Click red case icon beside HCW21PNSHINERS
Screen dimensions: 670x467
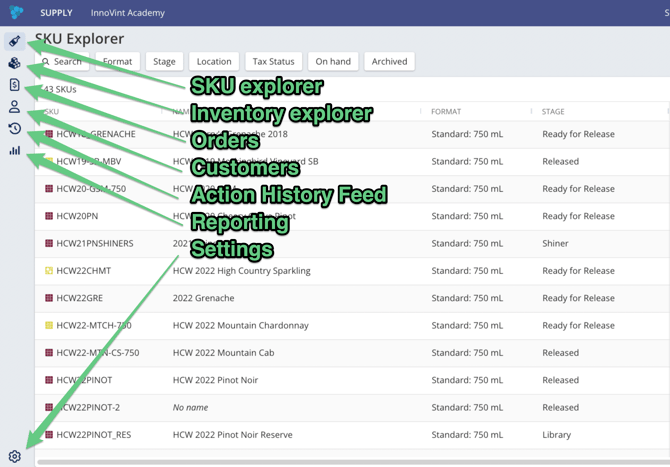click(x=49, y=243)
